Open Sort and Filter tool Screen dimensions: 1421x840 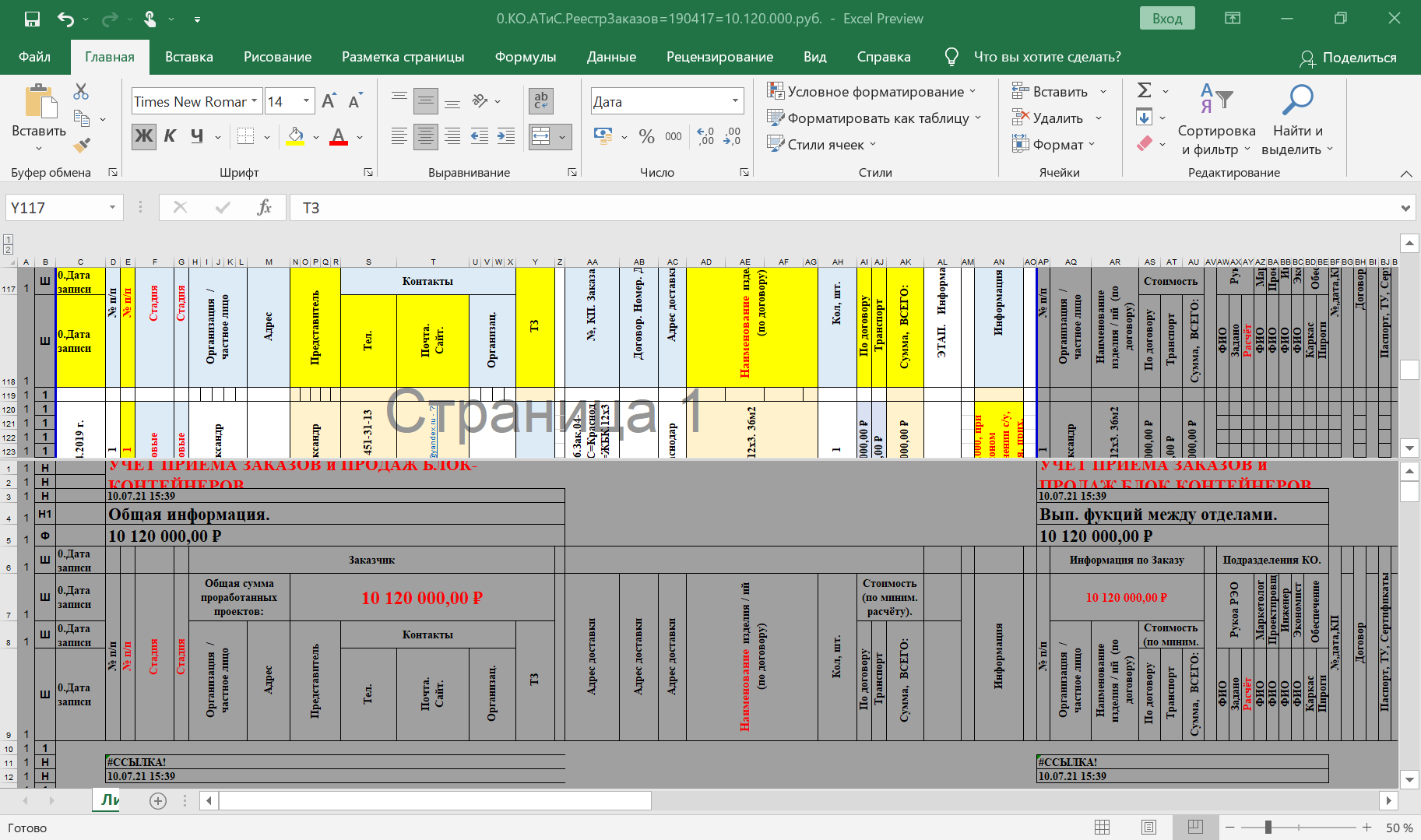1216,119
